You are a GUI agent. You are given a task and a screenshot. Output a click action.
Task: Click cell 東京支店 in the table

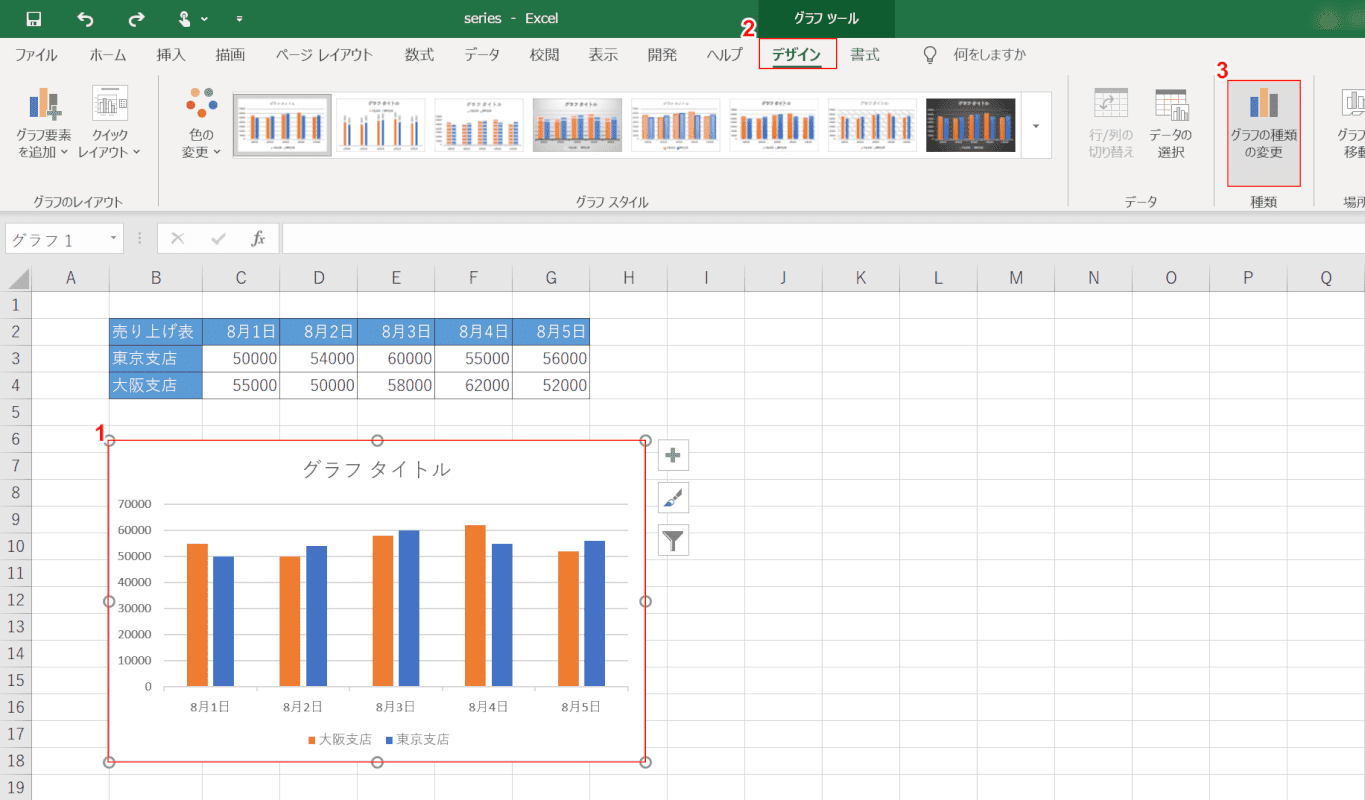pyautogui.click(x=156, y=358)
